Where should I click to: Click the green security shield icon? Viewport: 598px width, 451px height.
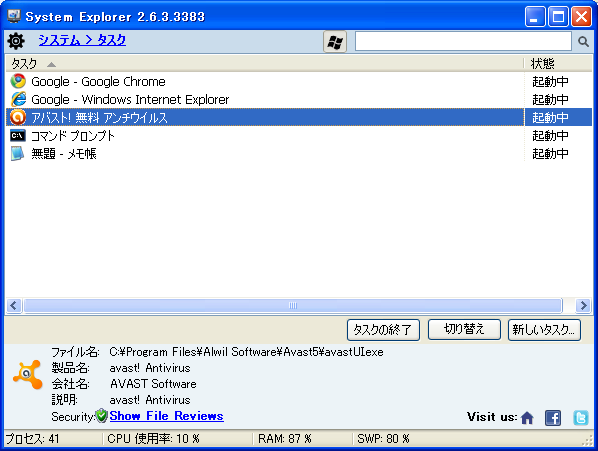(x=101, y=416)
